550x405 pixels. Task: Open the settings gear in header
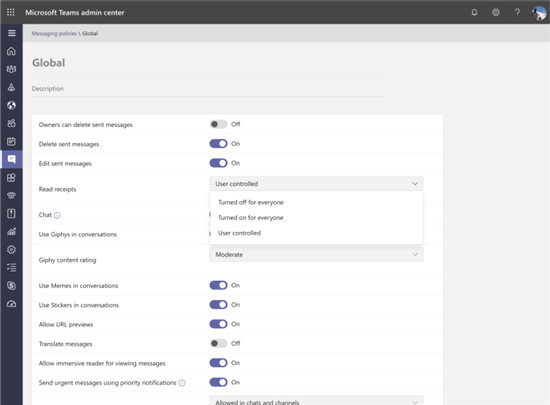(496, 13)
